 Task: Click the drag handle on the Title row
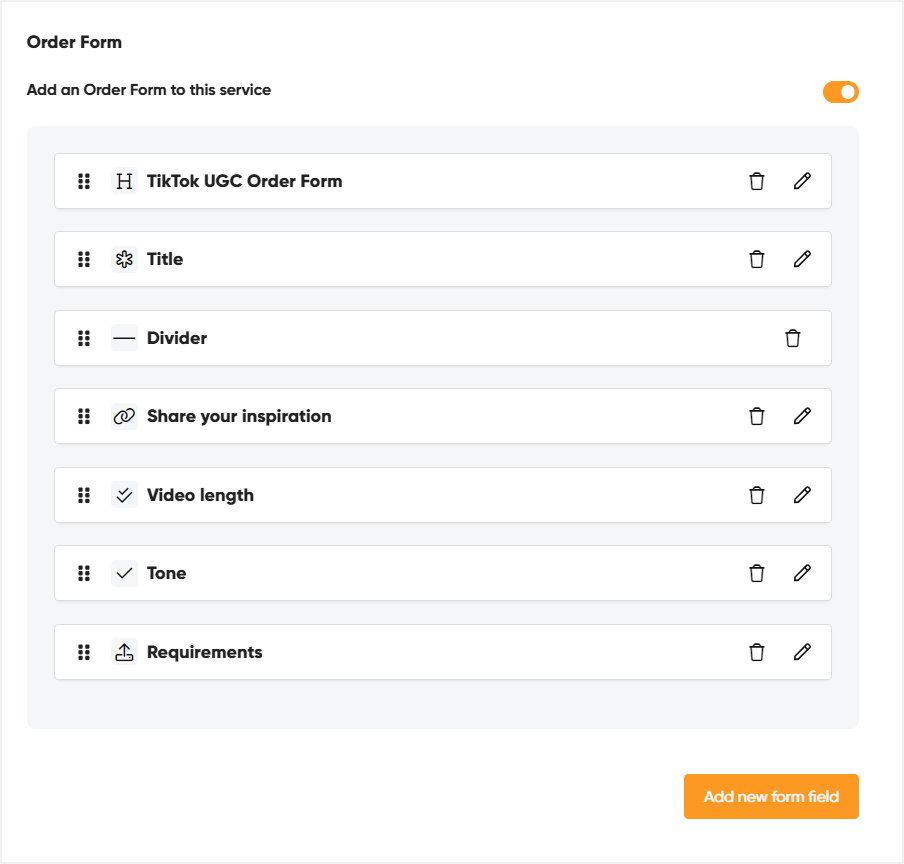coord(84,259)
